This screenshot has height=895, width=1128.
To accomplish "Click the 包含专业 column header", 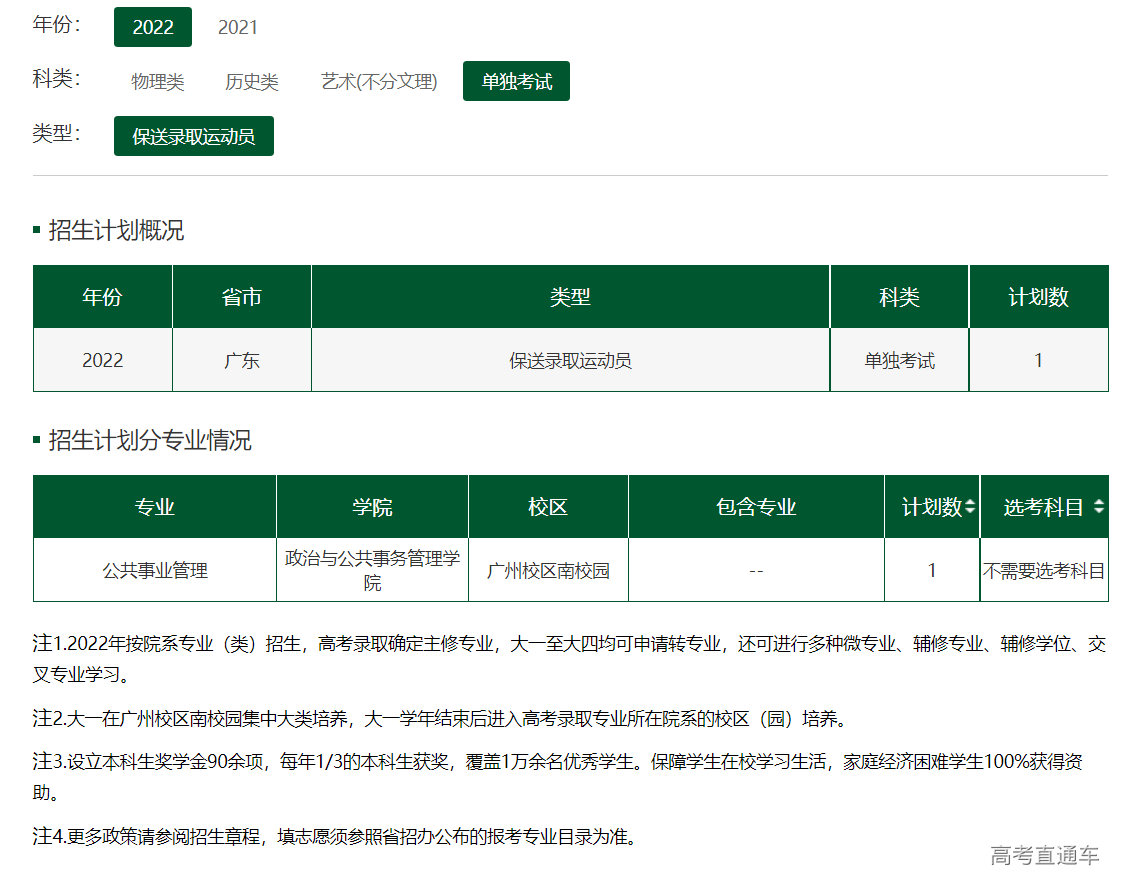I will coord(756,507).
